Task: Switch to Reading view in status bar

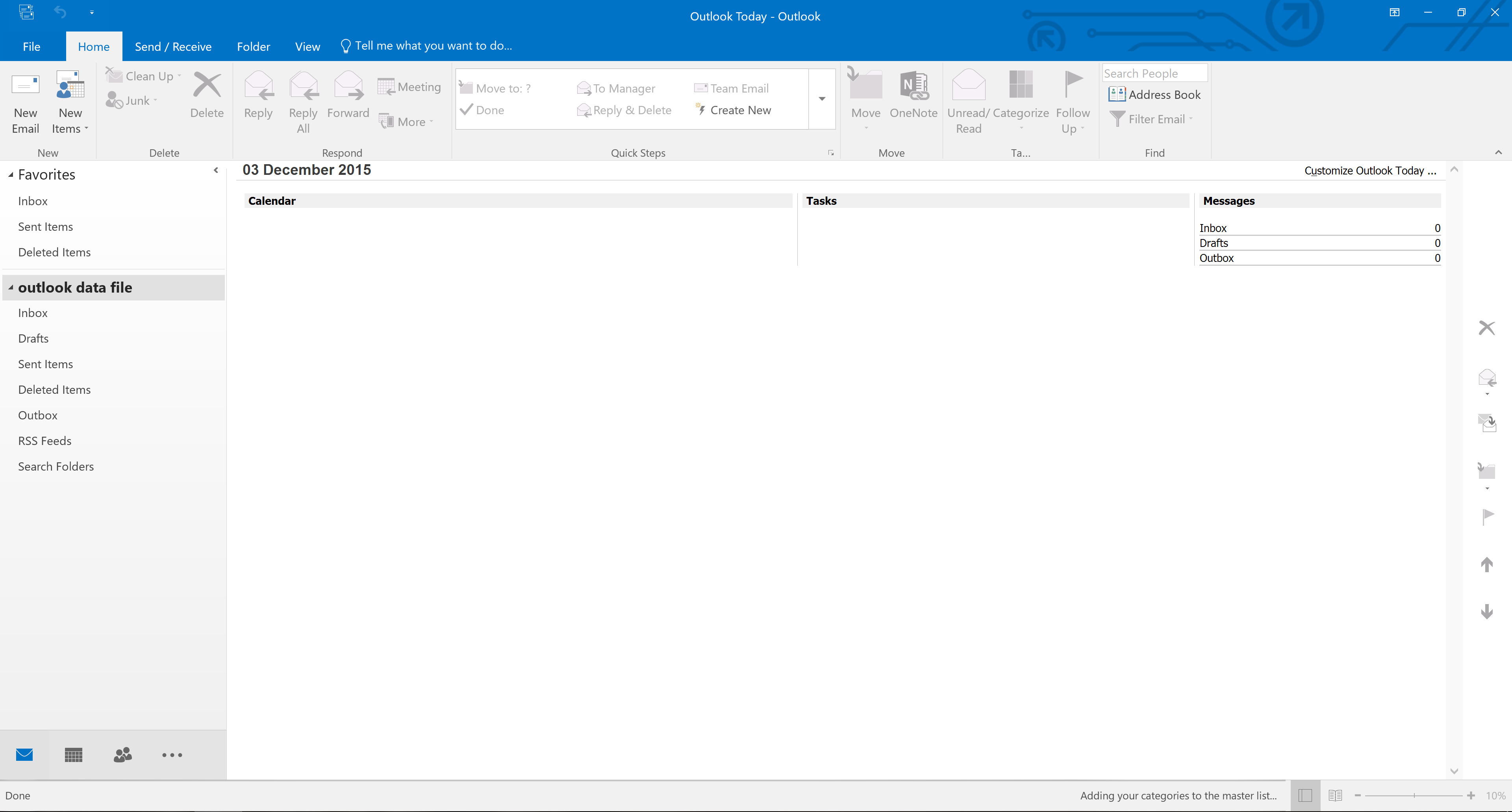Action: 1335,795
